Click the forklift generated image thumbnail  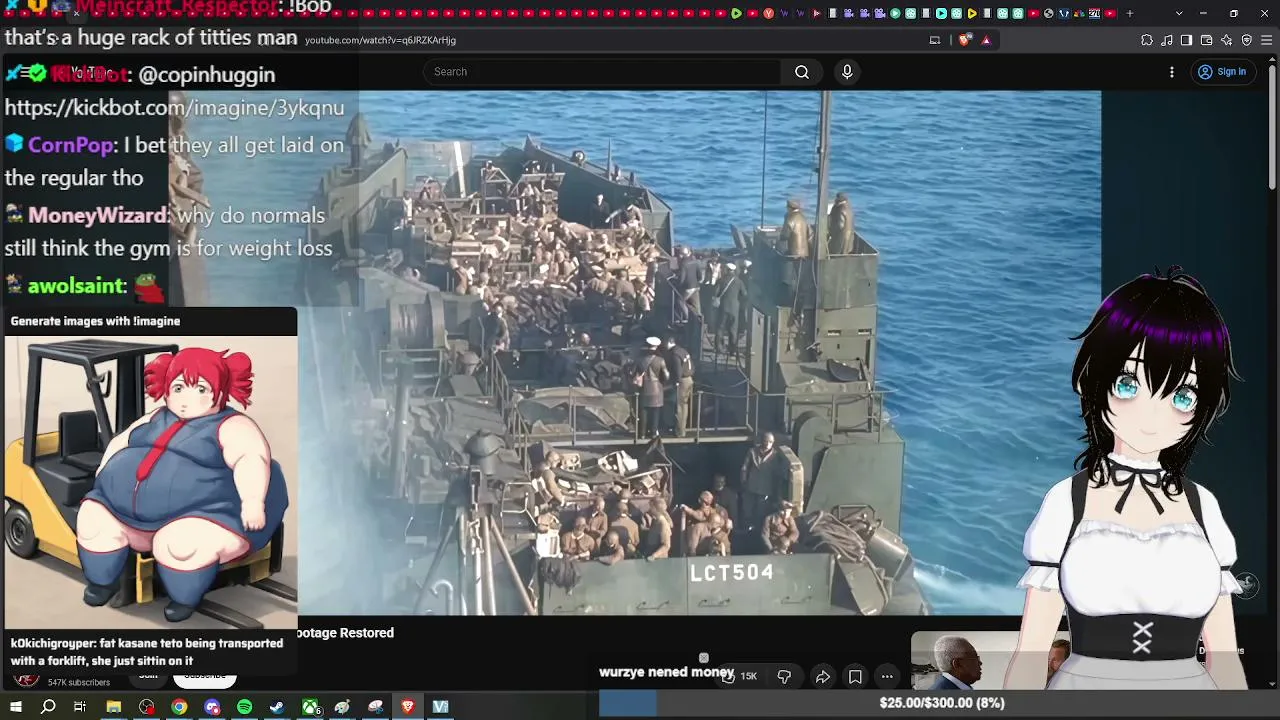(151, 482)
